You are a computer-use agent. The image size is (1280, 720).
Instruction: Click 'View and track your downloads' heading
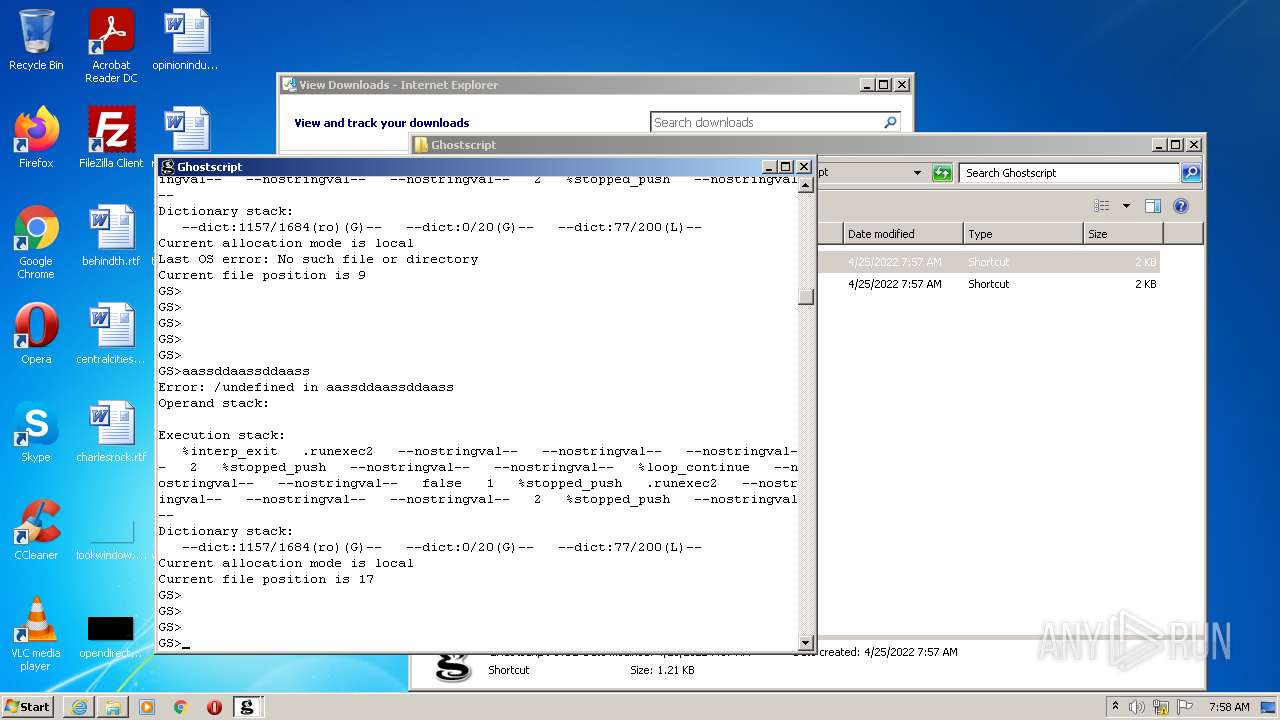click(382, 123)
